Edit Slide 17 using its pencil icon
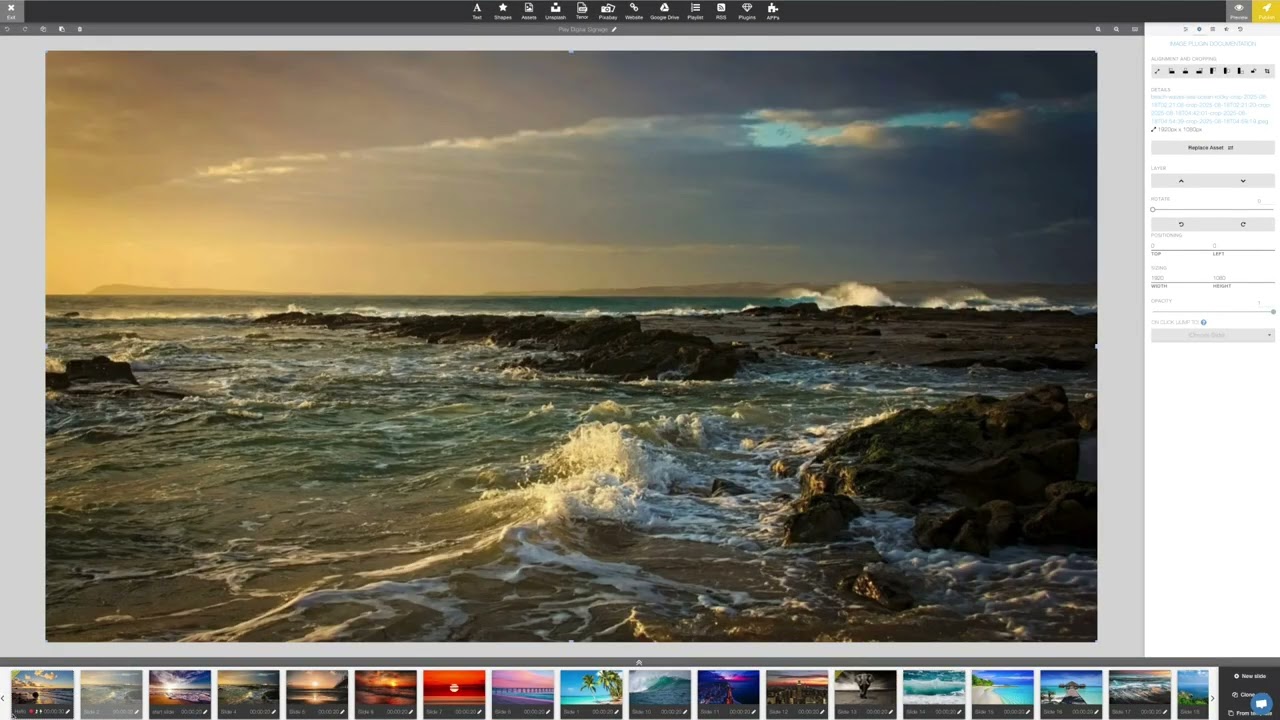 tap(1166, 712)
